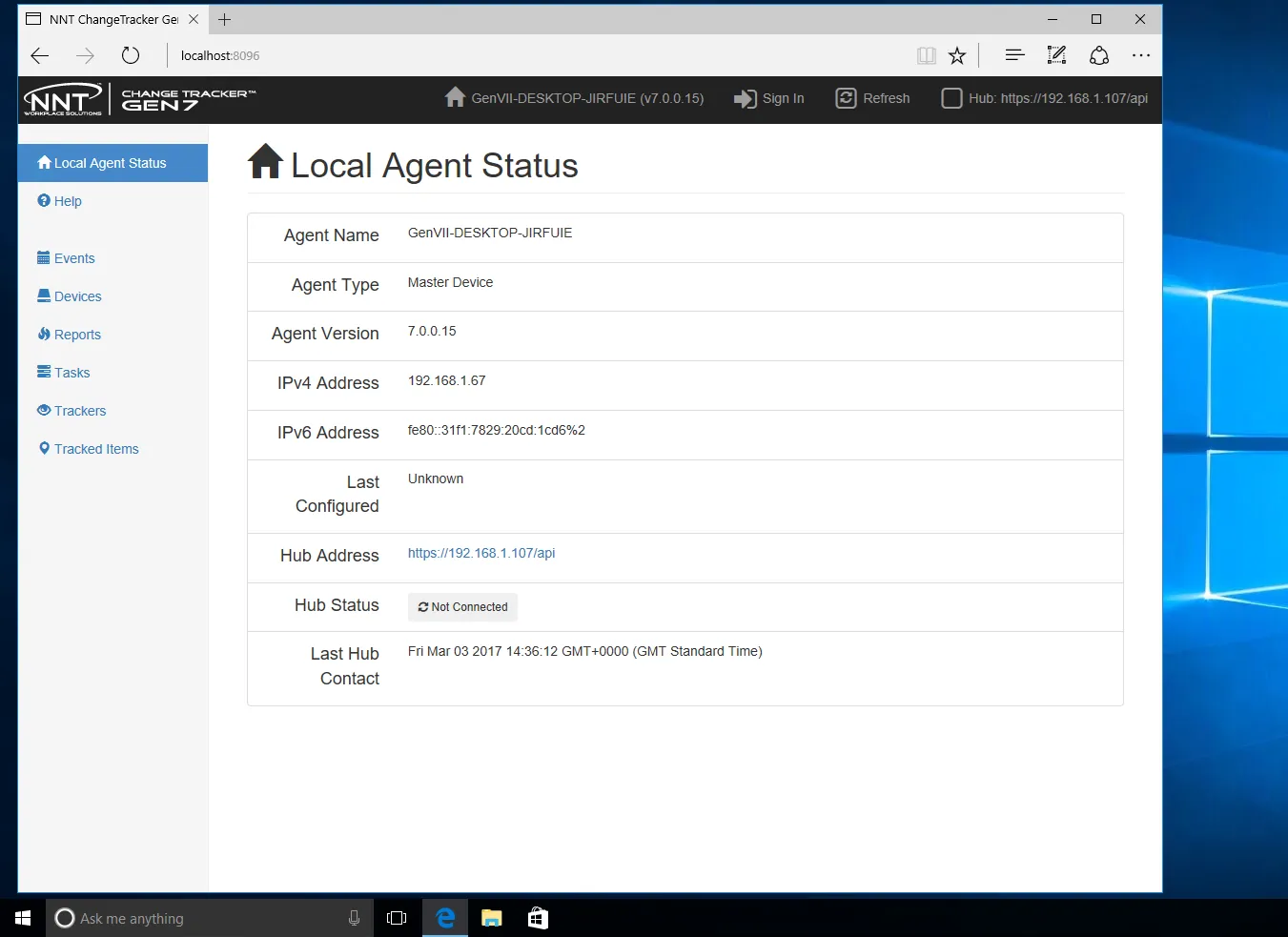Click Unknown Last Configured value
The image size is (1288, 937).
pos(436,479)
